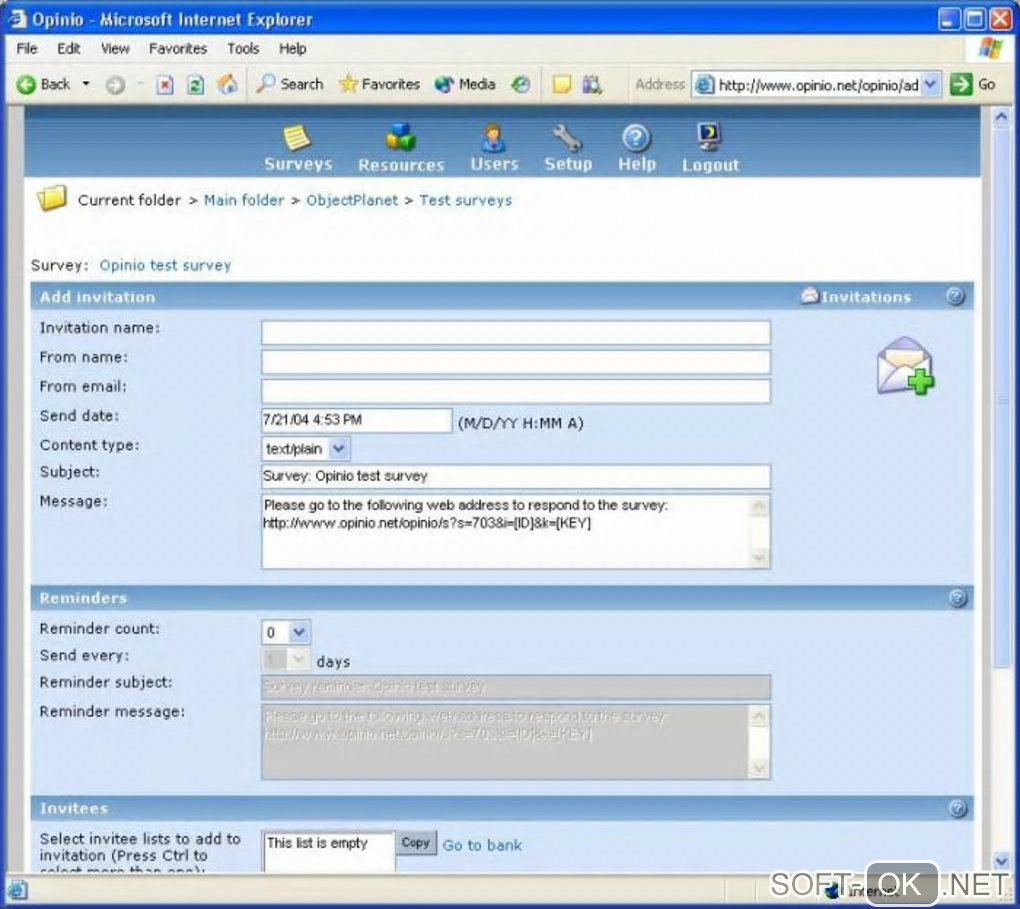Screen dimensions: 1020x909
Task: Click the Invitation name input field
Action: click(516, 332)
